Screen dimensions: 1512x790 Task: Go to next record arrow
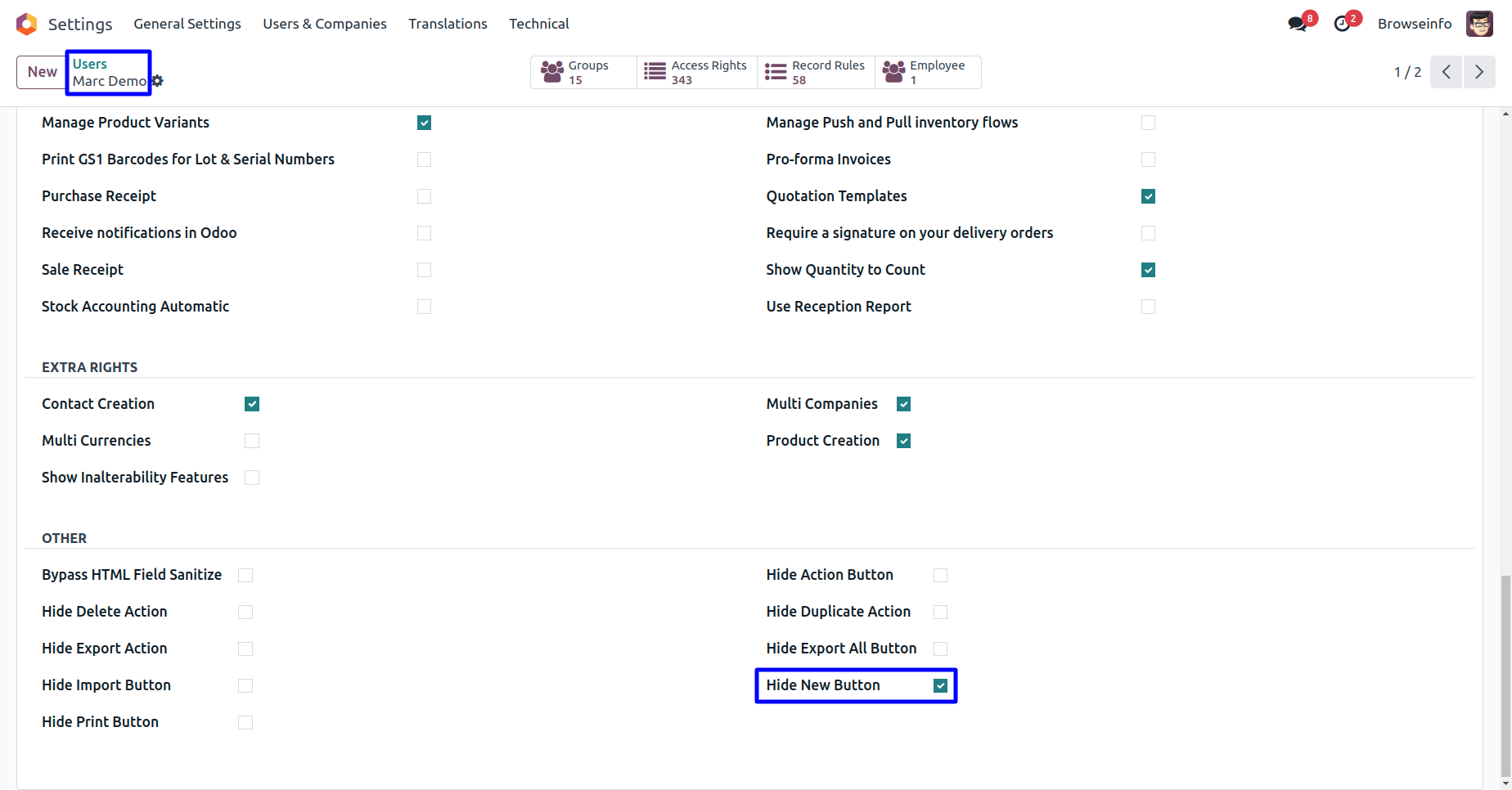point(1479,72)
